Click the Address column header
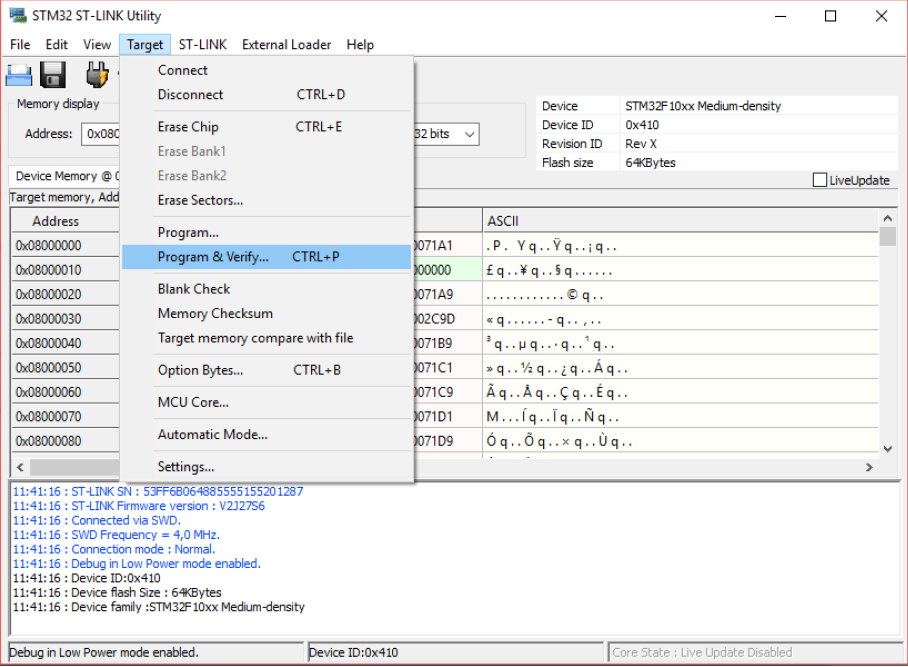 coord(65,221)
